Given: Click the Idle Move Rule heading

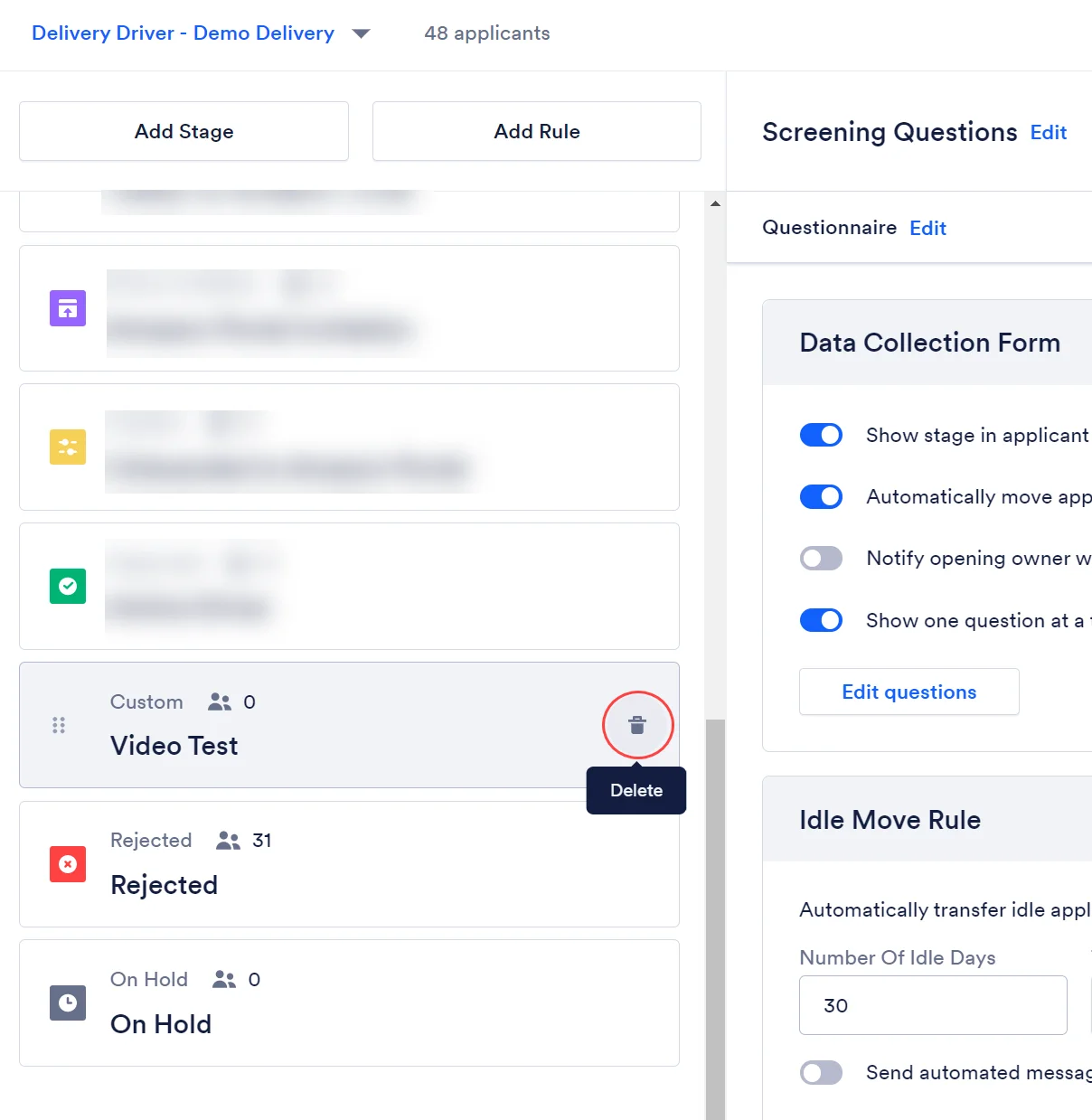Looking at the screenshot, I should [890, 820].
